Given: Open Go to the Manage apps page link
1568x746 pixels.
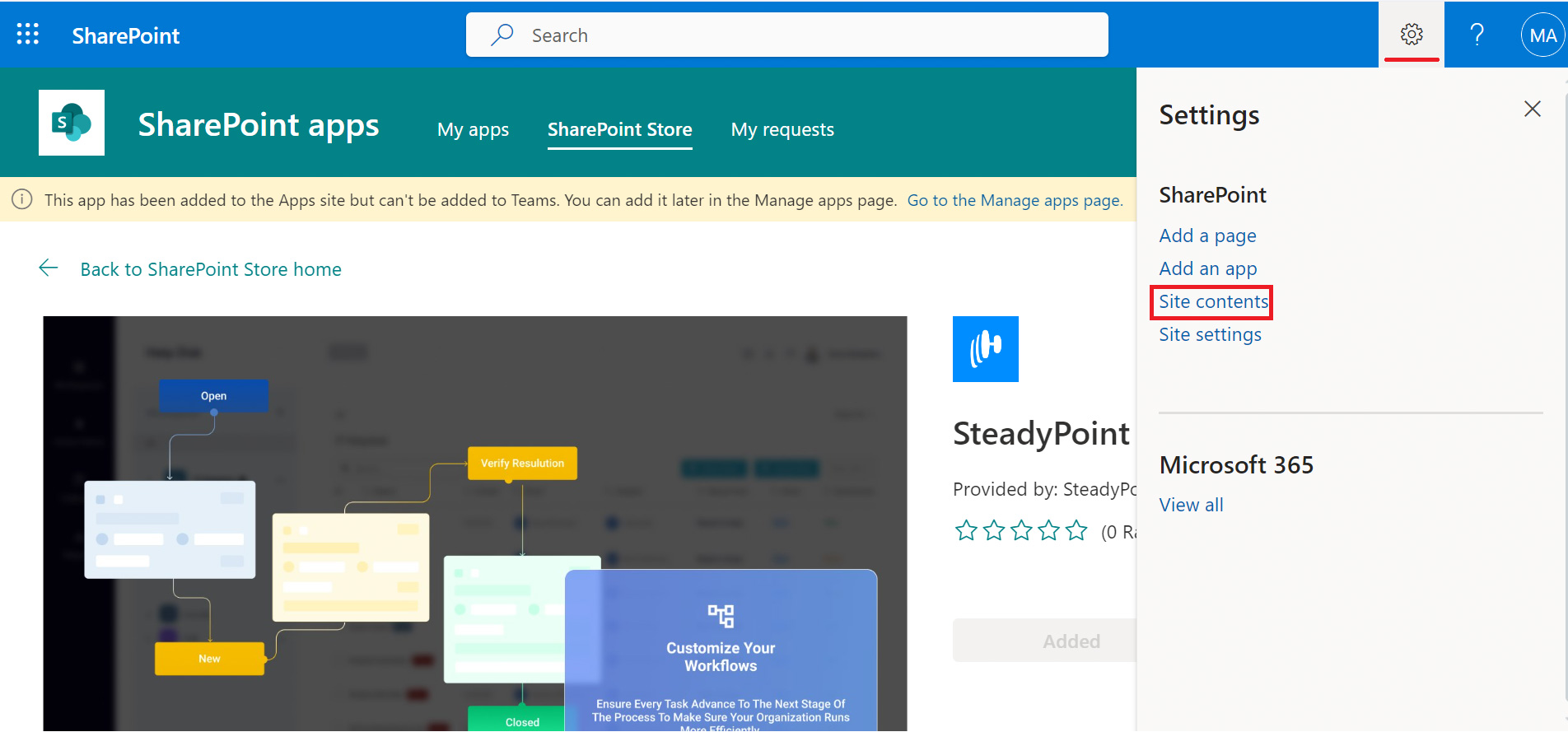Looking at the screenshot, I should (1015, 200).
